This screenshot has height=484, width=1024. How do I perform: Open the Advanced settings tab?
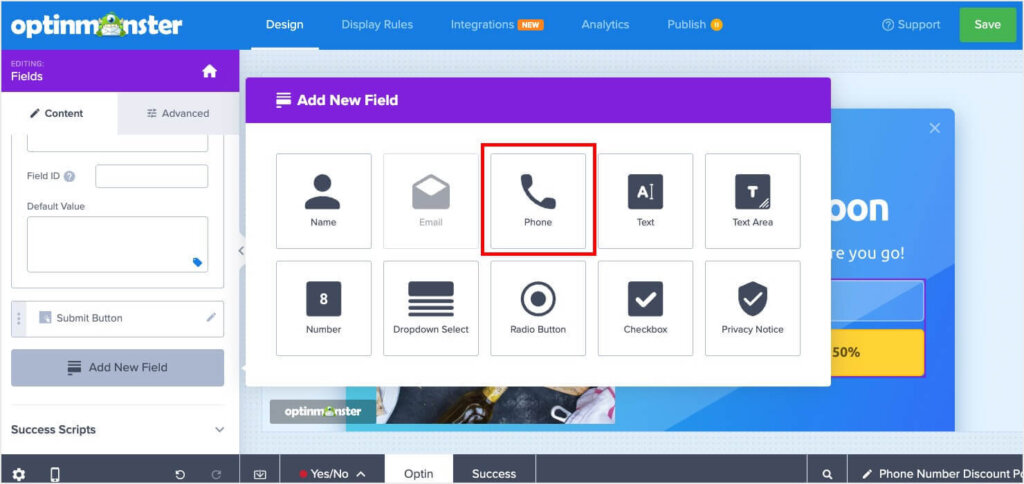pos(178,114)
